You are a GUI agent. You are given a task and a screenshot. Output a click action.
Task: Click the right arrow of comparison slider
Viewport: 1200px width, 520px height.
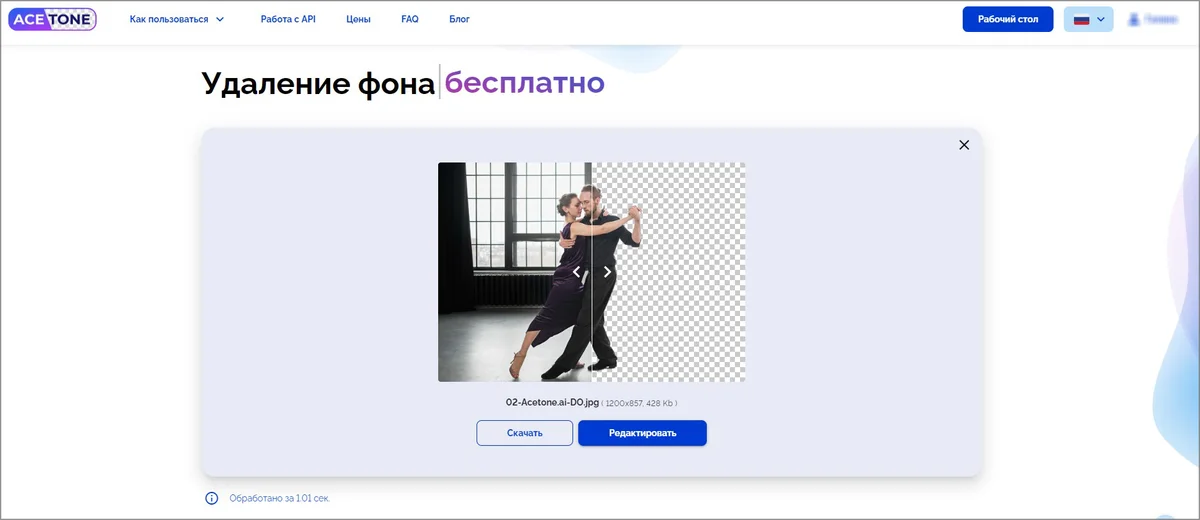[x=607, y=272]
